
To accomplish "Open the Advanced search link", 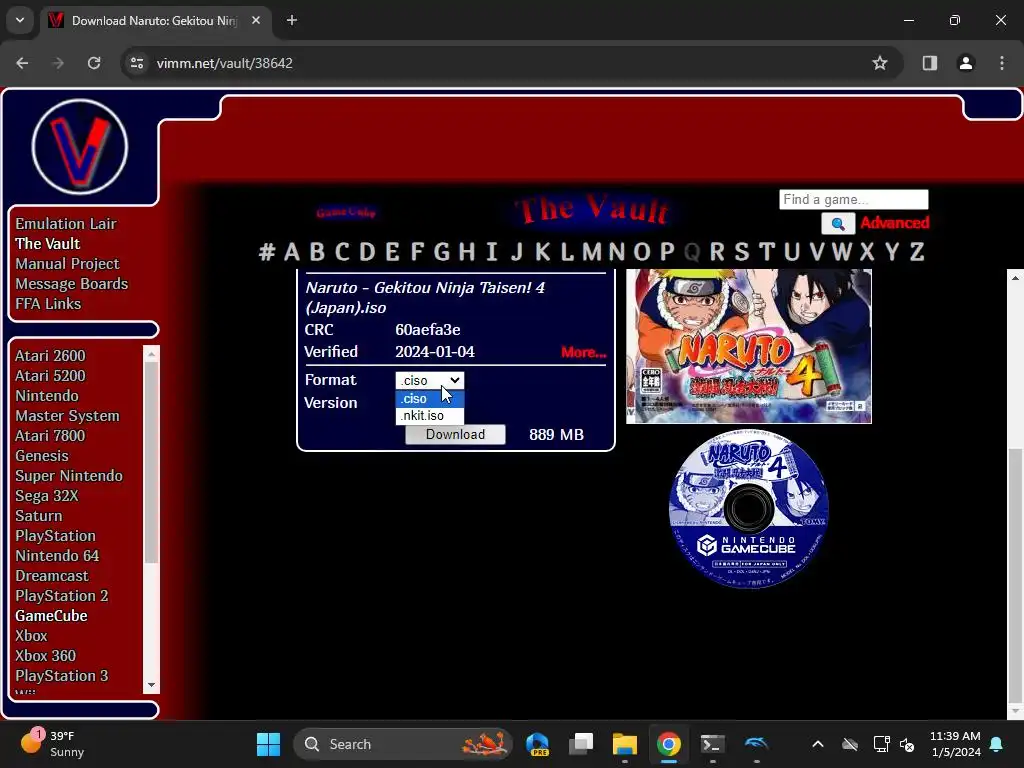I will (895, 223).
